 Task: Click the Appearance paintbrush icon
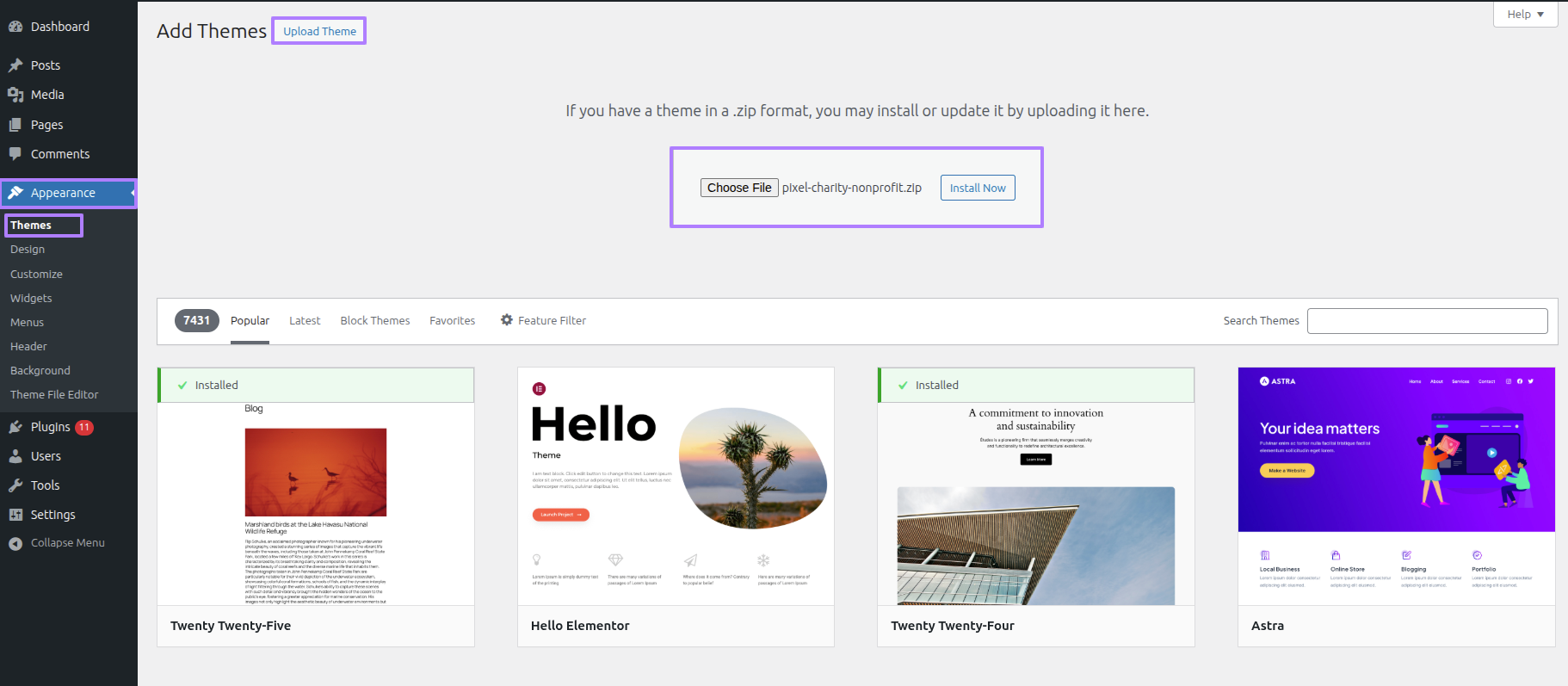pos(15,193)
